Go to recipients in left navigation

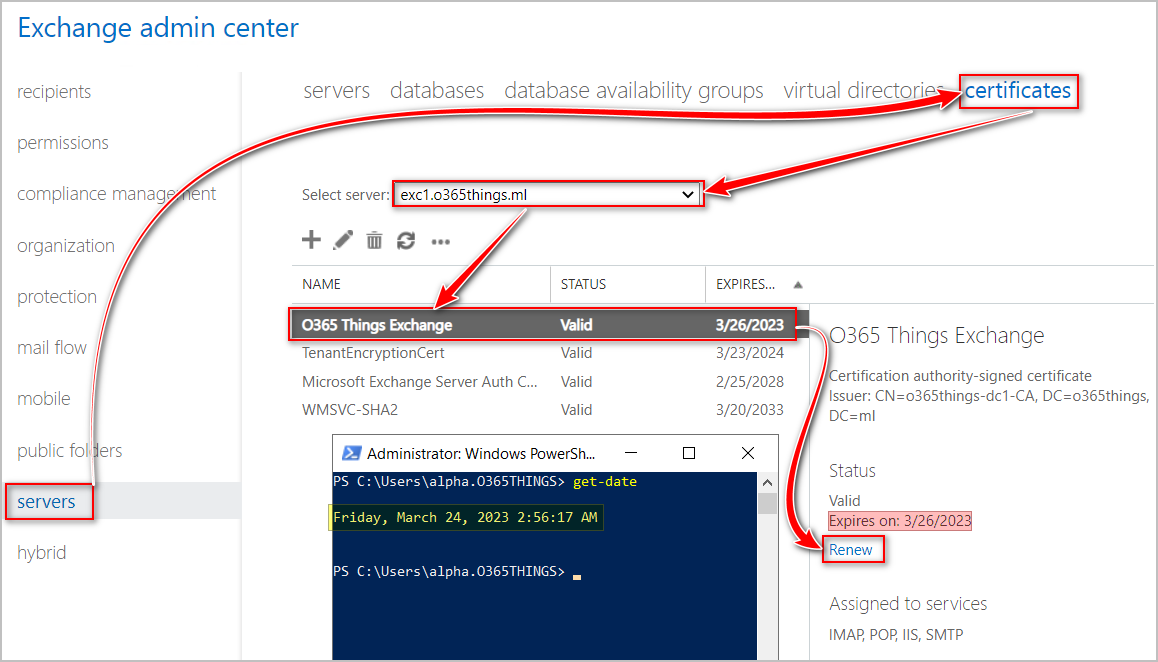point(54,92)
